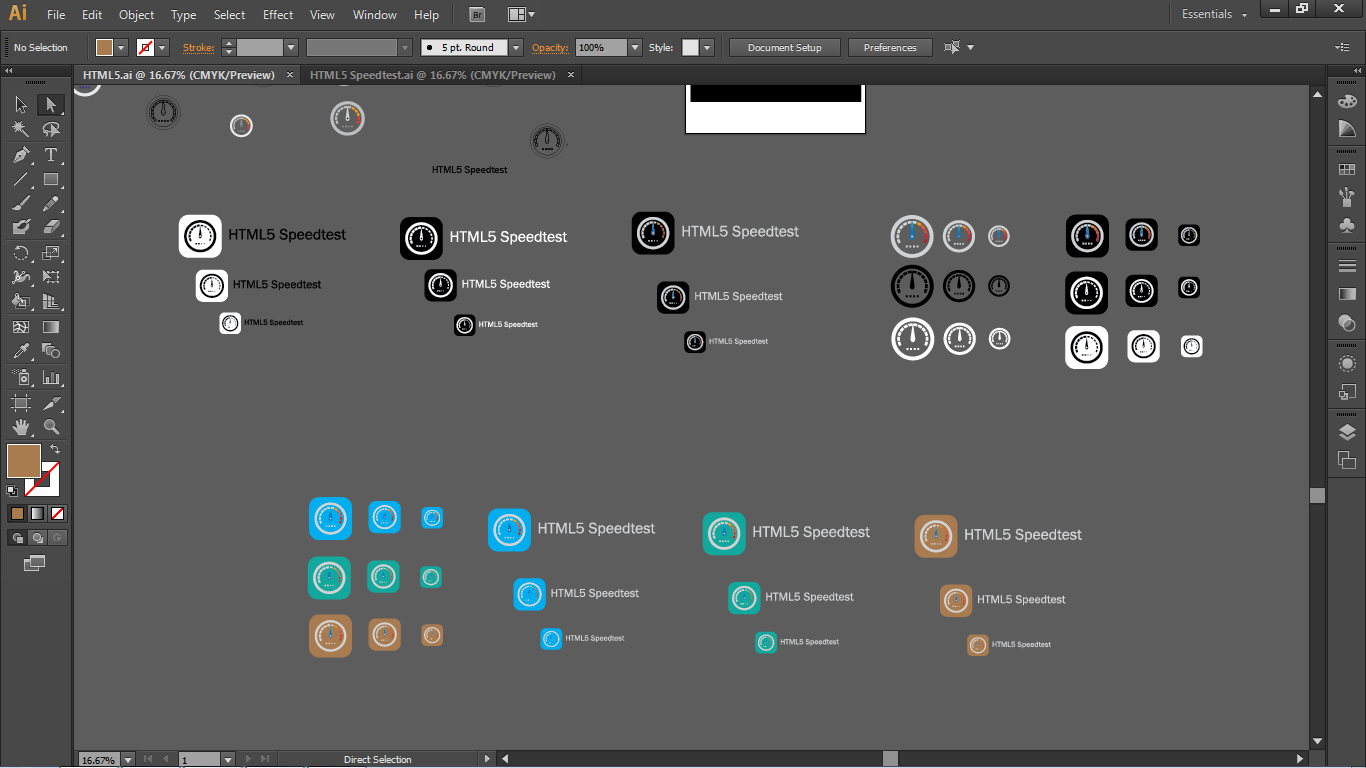The width and height of the screenshot is (1366, 768).
Task: Set paint mode to Gradient
Action: [37, 513]
